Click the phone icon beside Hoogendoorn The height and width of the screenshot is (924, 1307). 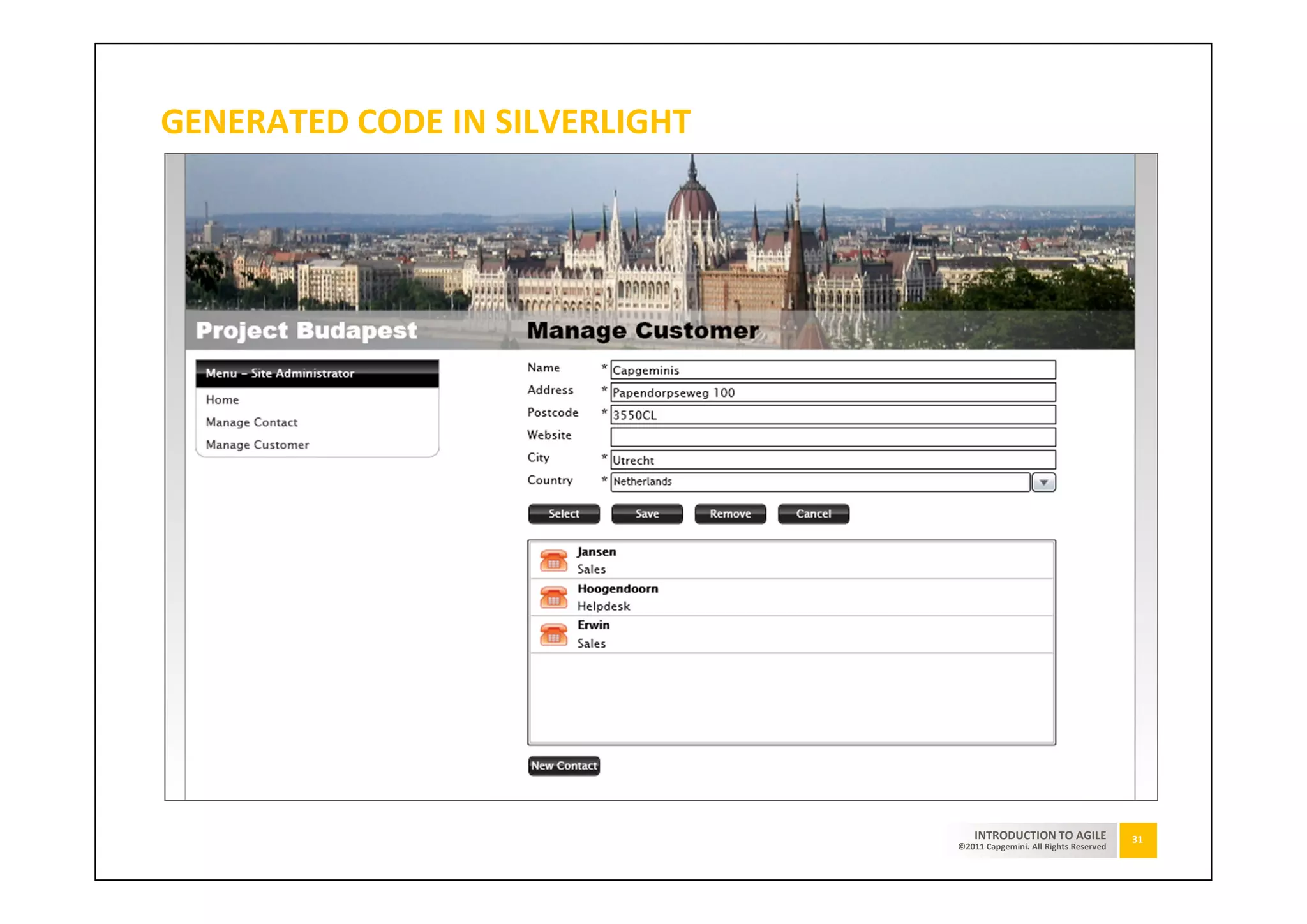(x=553, y=597)
